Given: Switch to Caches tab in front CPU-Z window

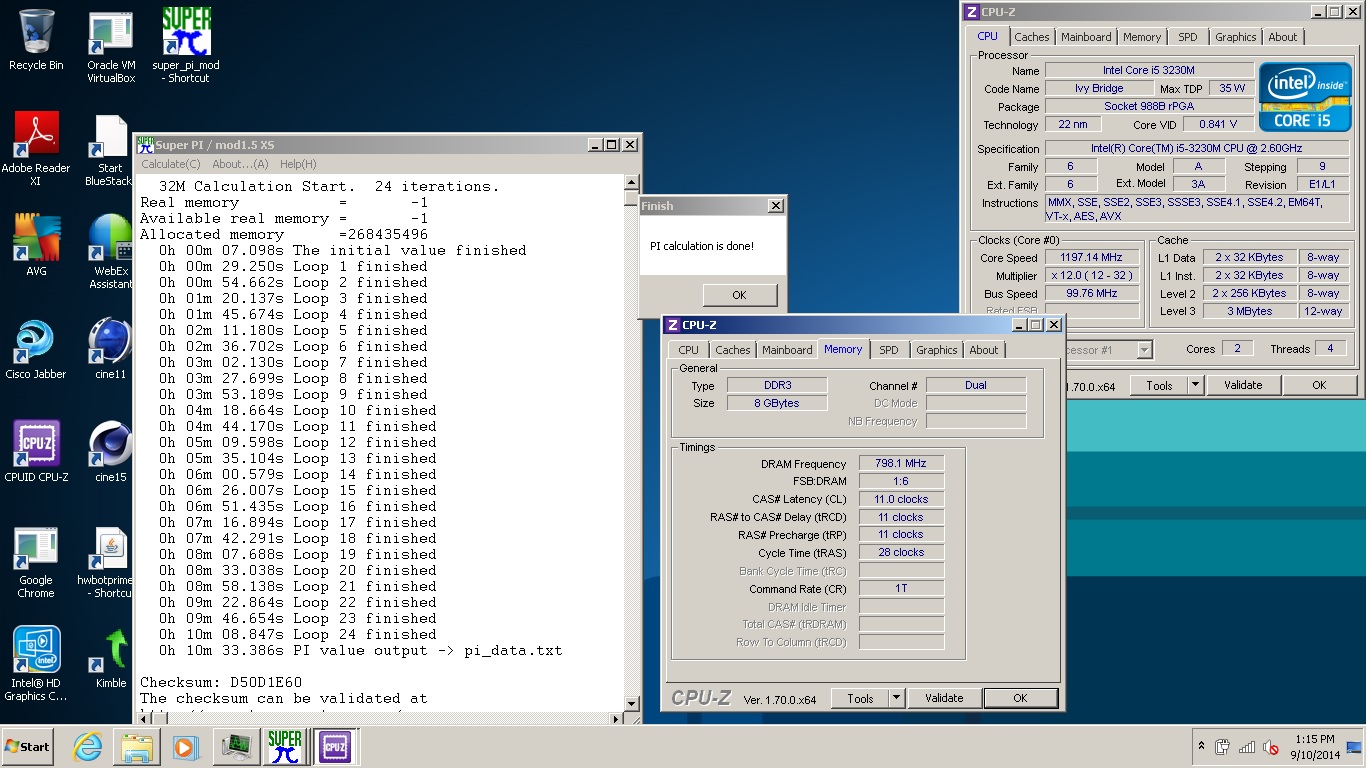Looking at the screenshot, I should (732, 350).
